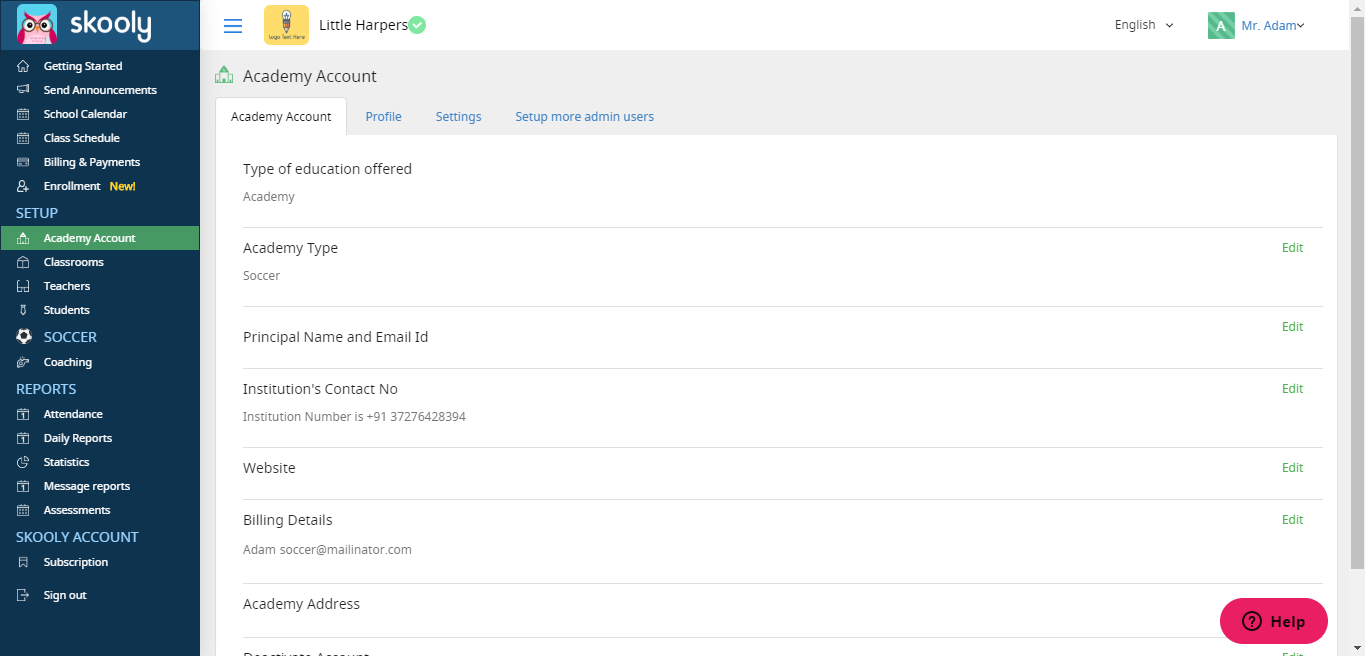Toggle the hamburger menu icon

[233, 26]
